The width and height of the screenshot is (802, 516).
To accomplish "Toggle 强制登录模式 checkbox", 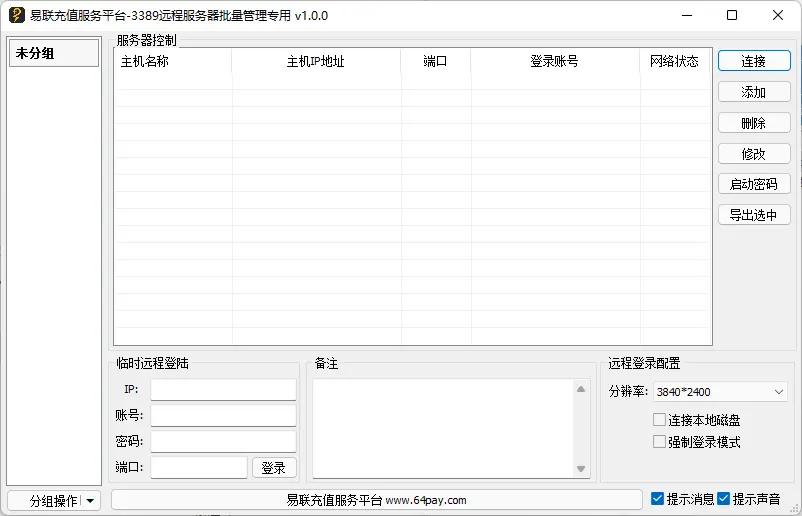I will click(659, 442).
